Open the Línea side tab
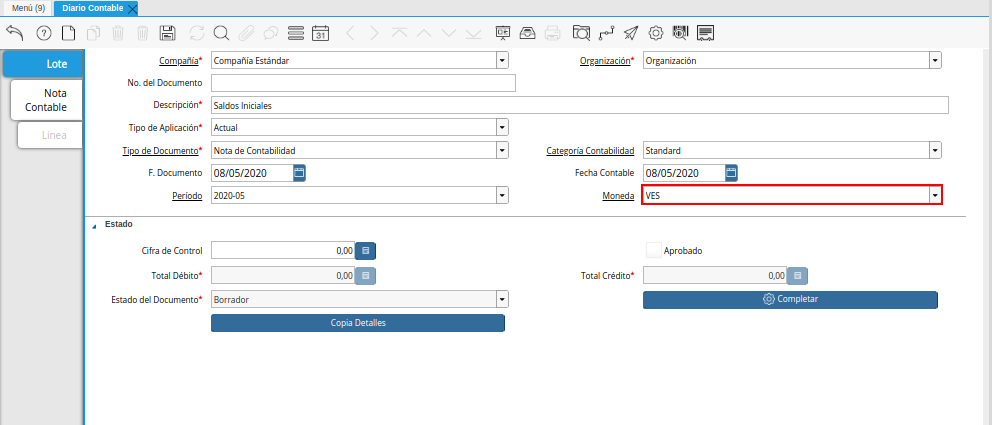992x425 pixels. (x=50, y=135)
